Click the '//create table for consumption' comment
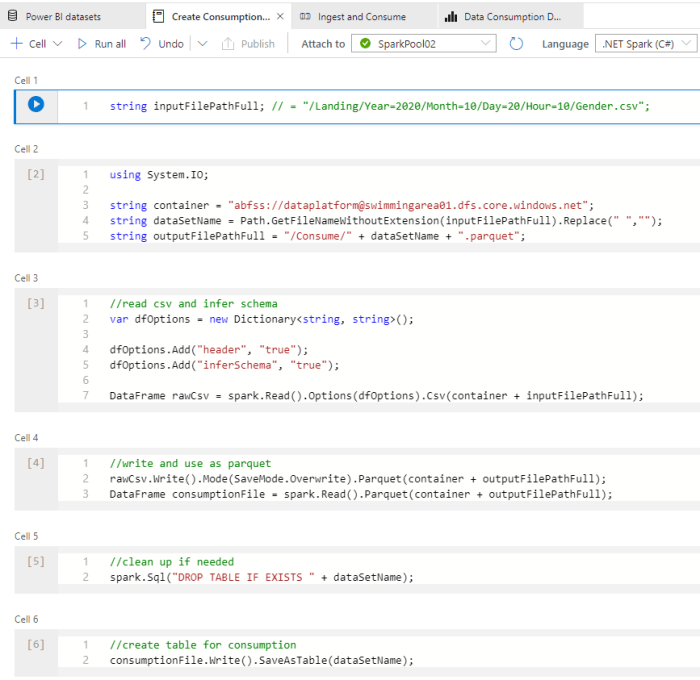This screenshot has height=680, width=700. [203, 645]
